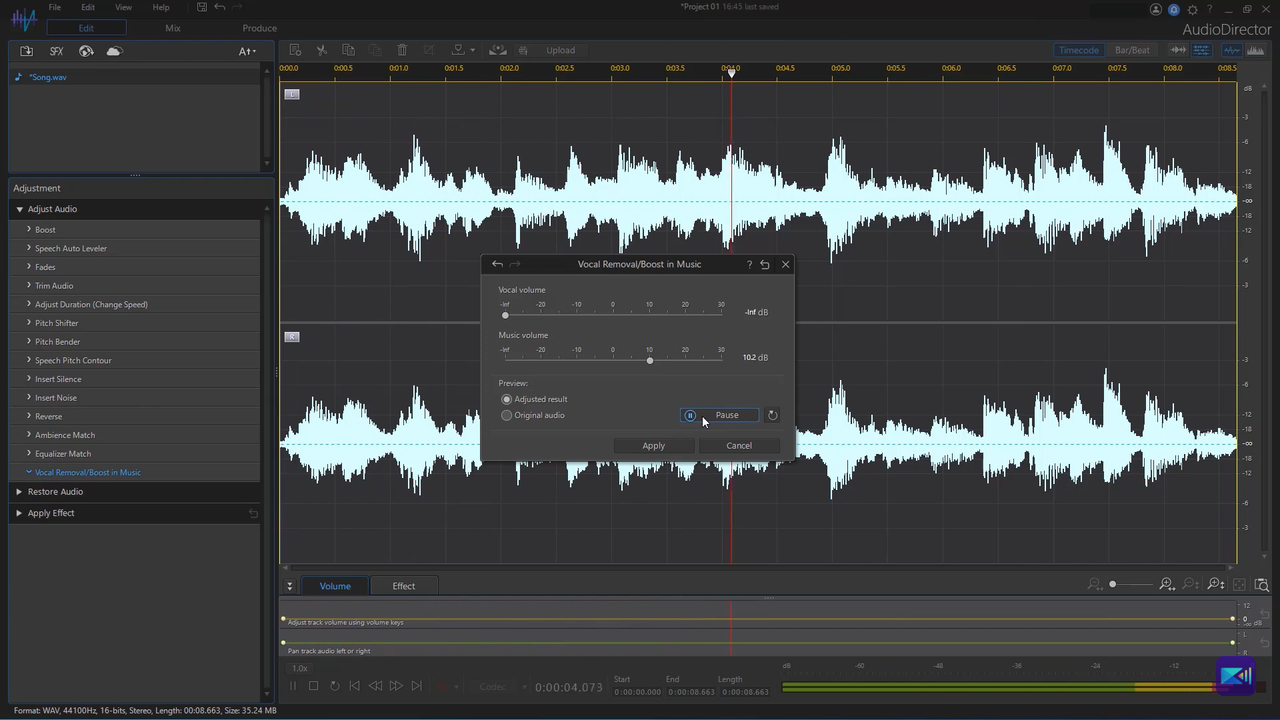Click the Record button in the transport controls

pos(442,686)
